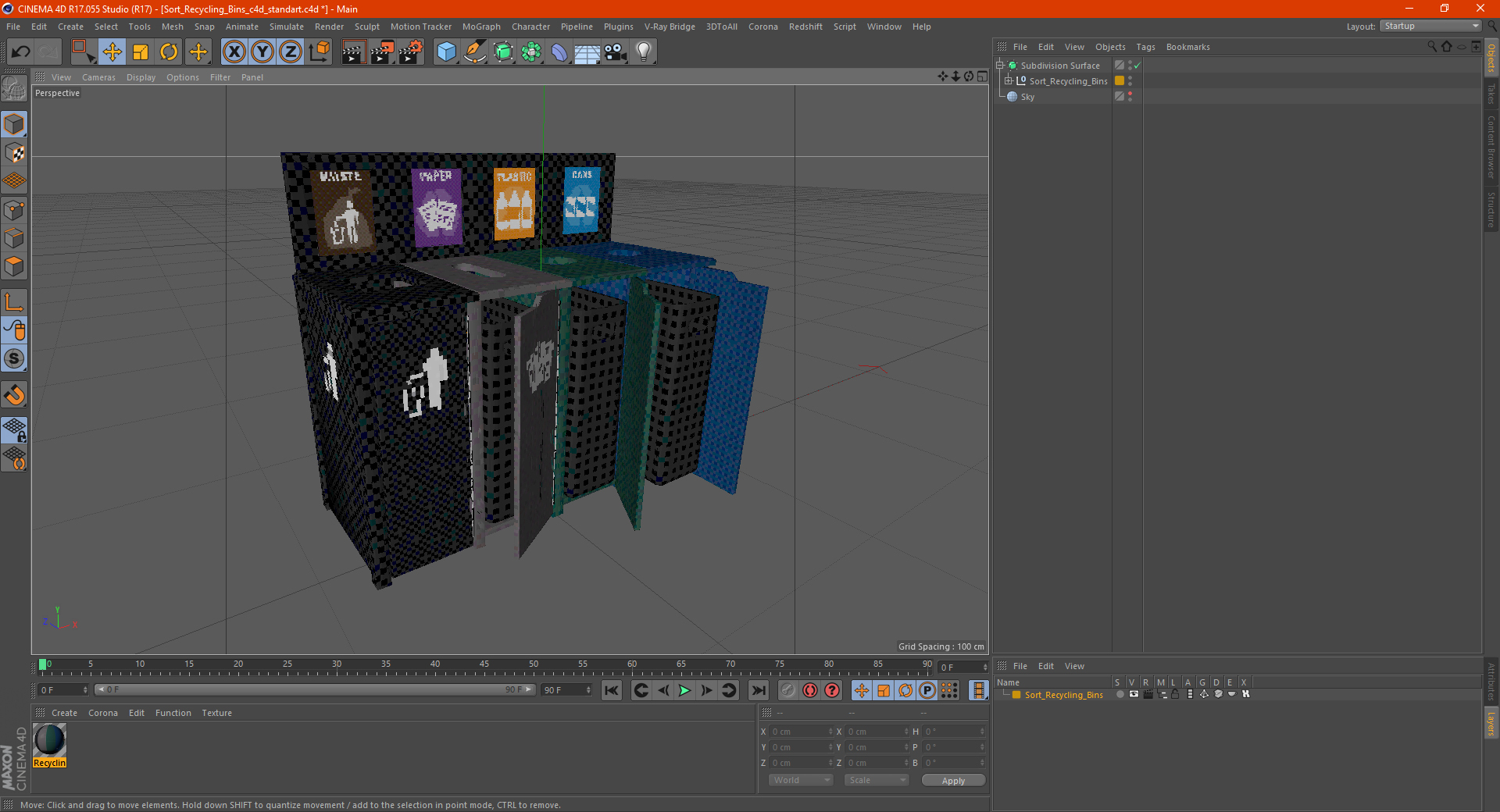Add a Floor environment object icon
The height and width of the screenshot is (812, 1500).
587,52
